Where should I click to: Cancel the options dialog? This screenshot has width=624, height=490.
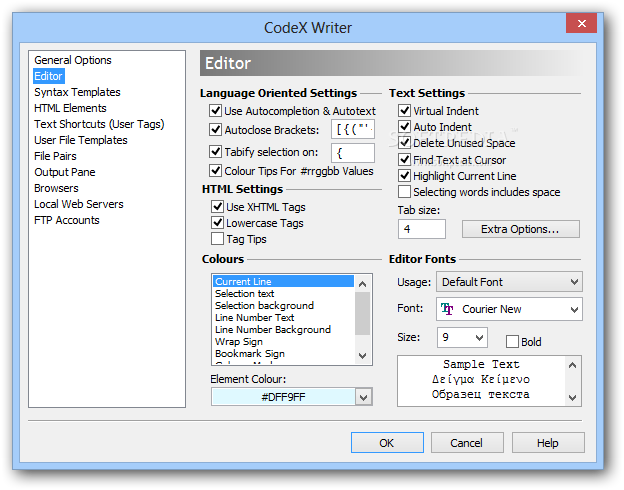[x=467, y=443]
